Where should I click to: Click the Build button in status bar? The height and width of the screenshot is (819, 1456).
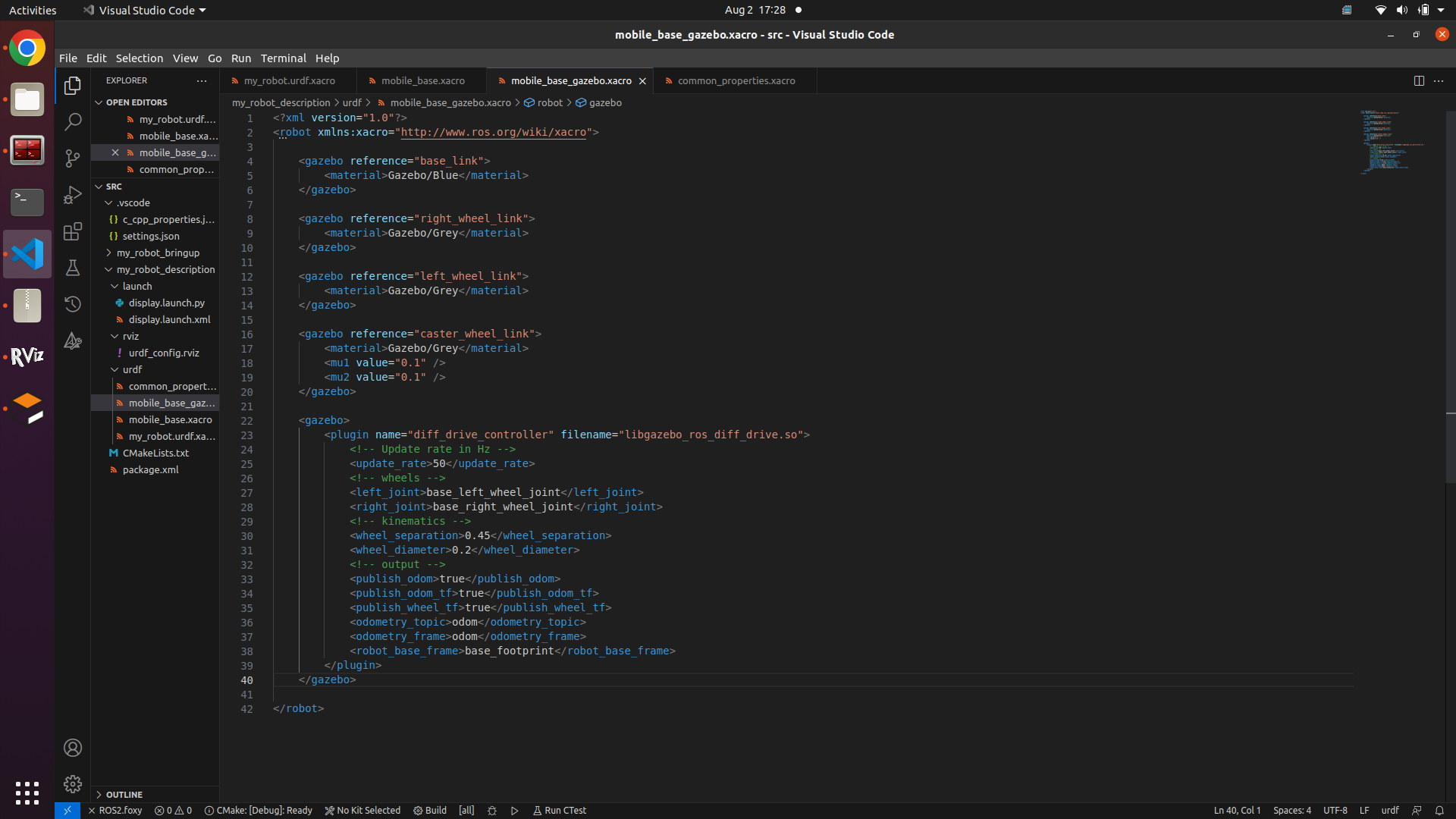coord(430,810)
